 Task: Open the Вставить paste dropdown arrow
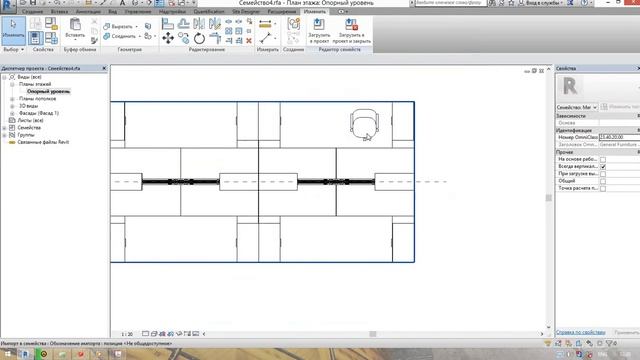tap(75, 40)
